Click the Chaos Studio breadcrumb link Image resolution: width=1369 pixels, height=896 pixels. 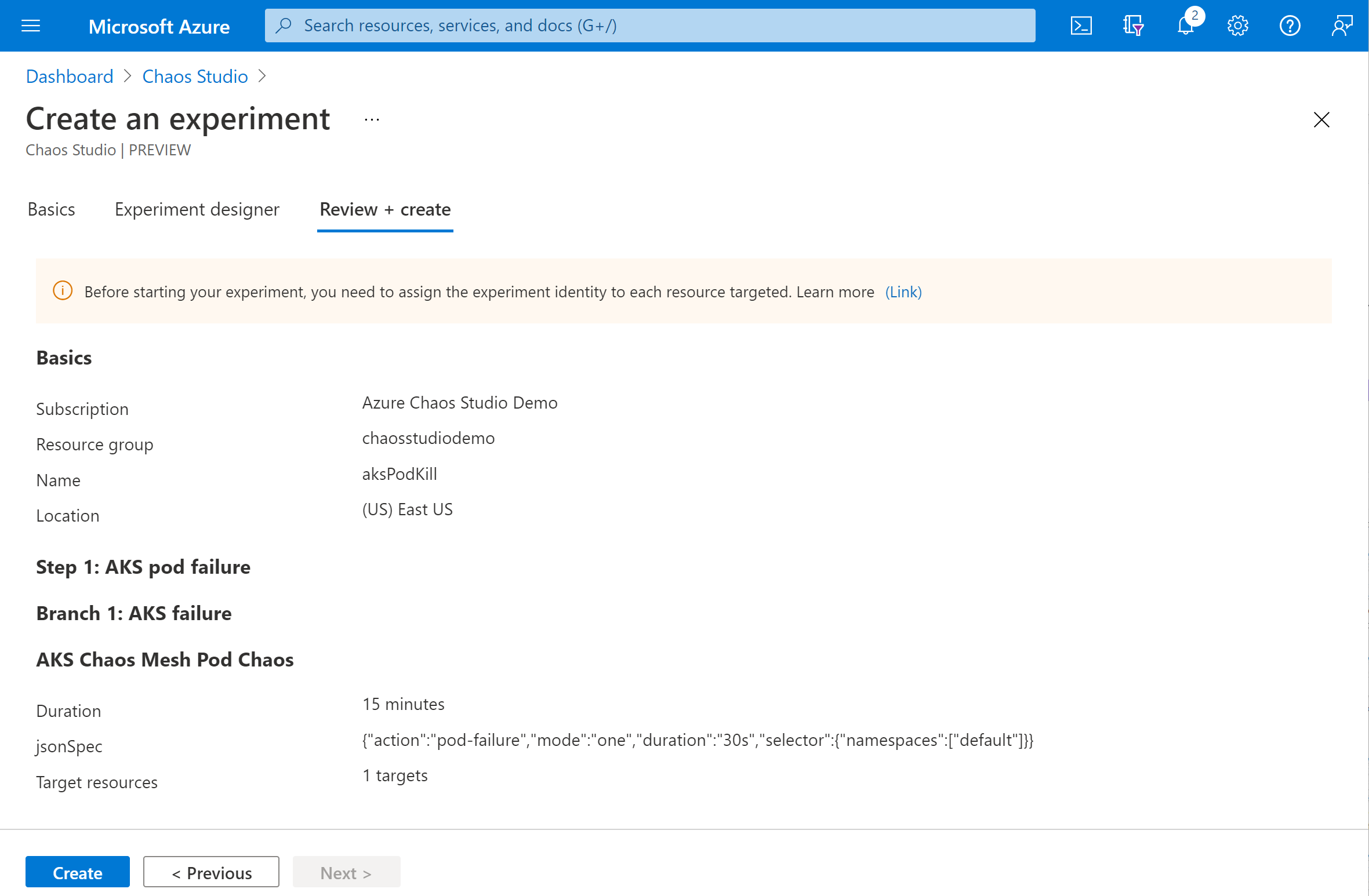pos(195,76)
